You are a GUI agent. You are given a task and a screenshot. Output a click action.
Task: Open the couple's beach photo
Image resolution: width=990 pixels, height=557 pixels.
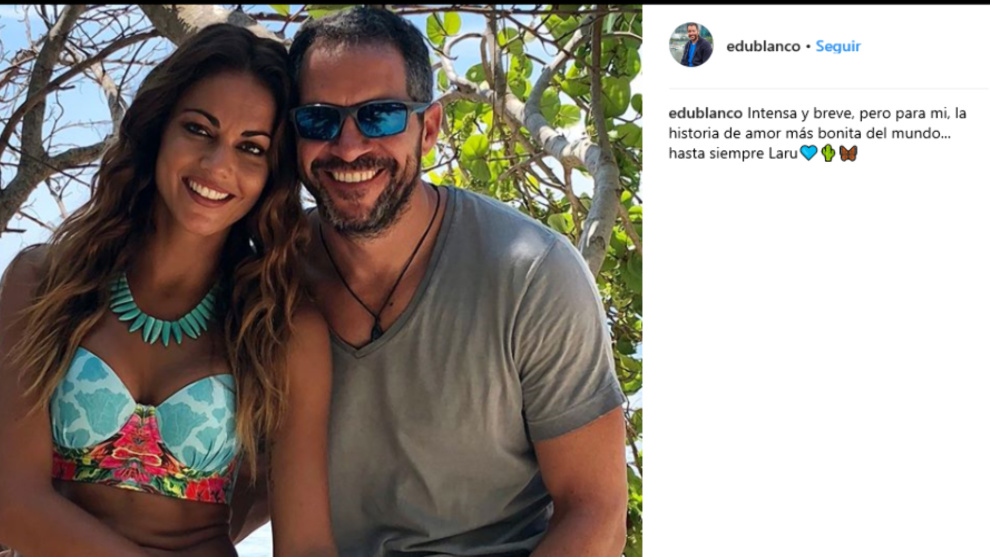[x=321, y=281]
